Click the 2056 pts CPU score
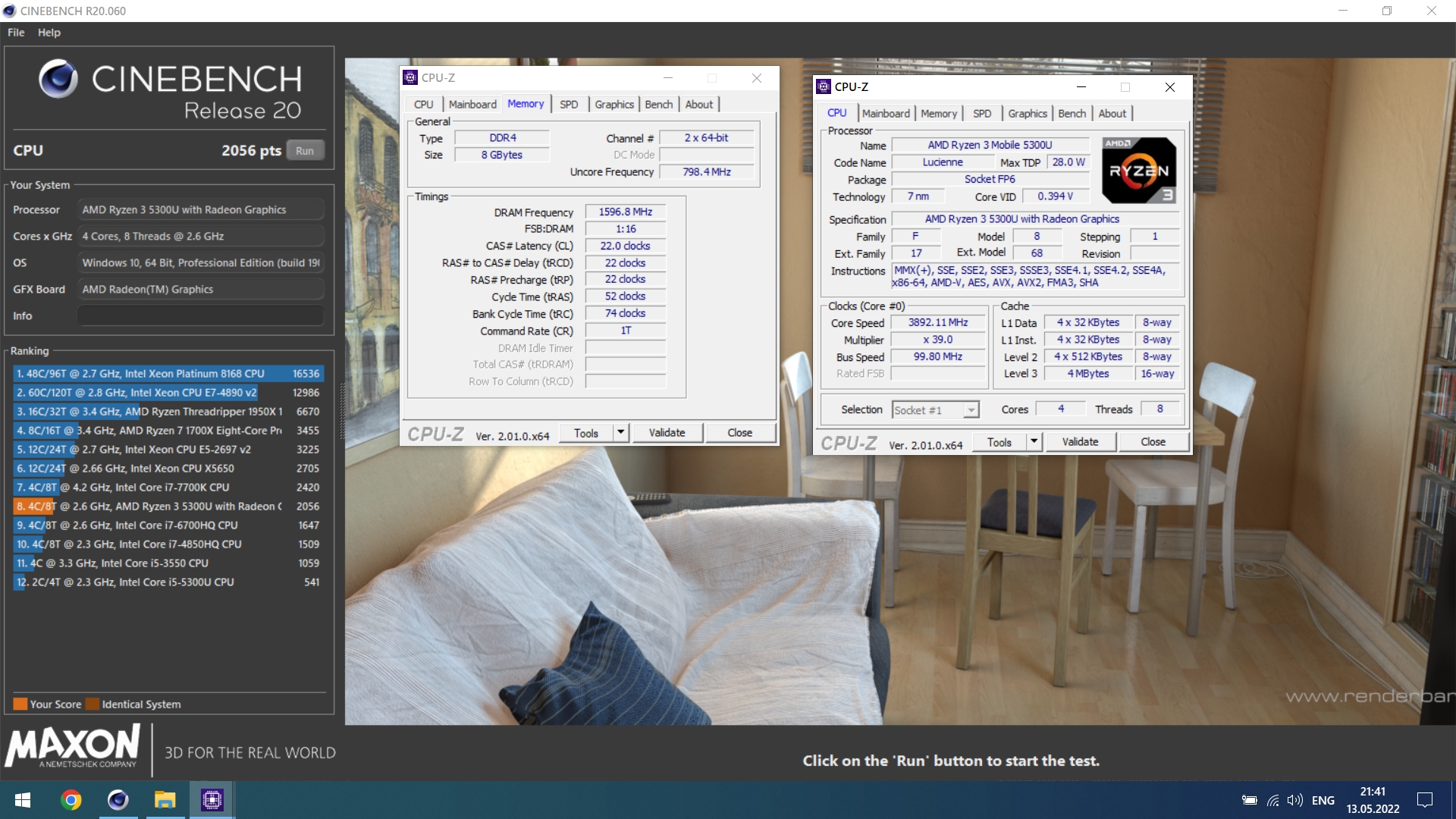Viewport: 1456px width, 819px height. (251, 151)
